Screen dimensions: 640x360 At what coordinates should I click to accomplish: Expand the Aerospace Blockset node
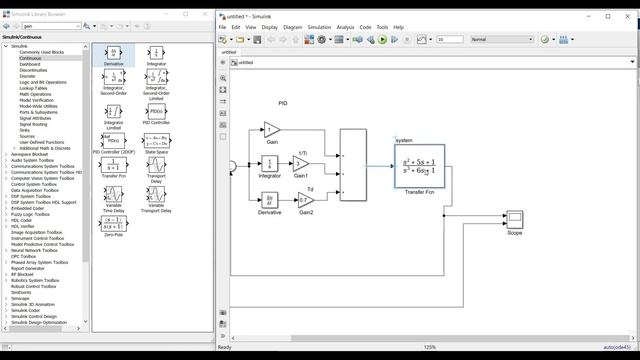6,154
